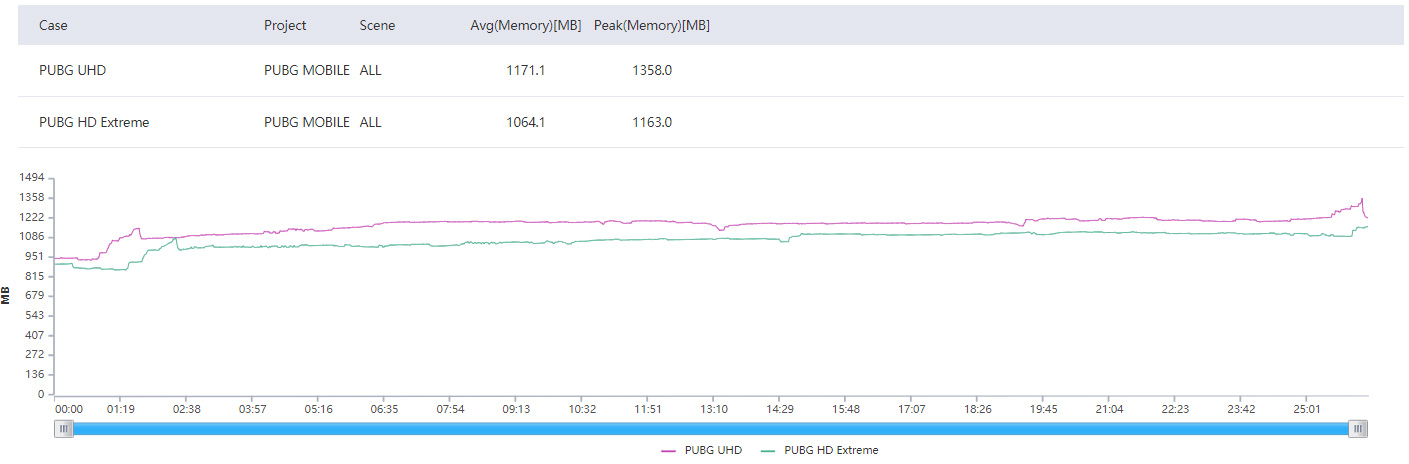The width and height of the screenshot is (1409, 464).
Task: Click the 13:10 time axis label
Action: click(714, 409)
